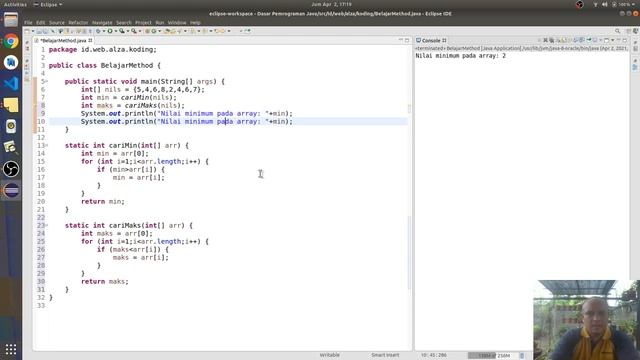The image size is (640, 360).
Task: Open OBS Studio from the dock
Action: coord(11,169)
